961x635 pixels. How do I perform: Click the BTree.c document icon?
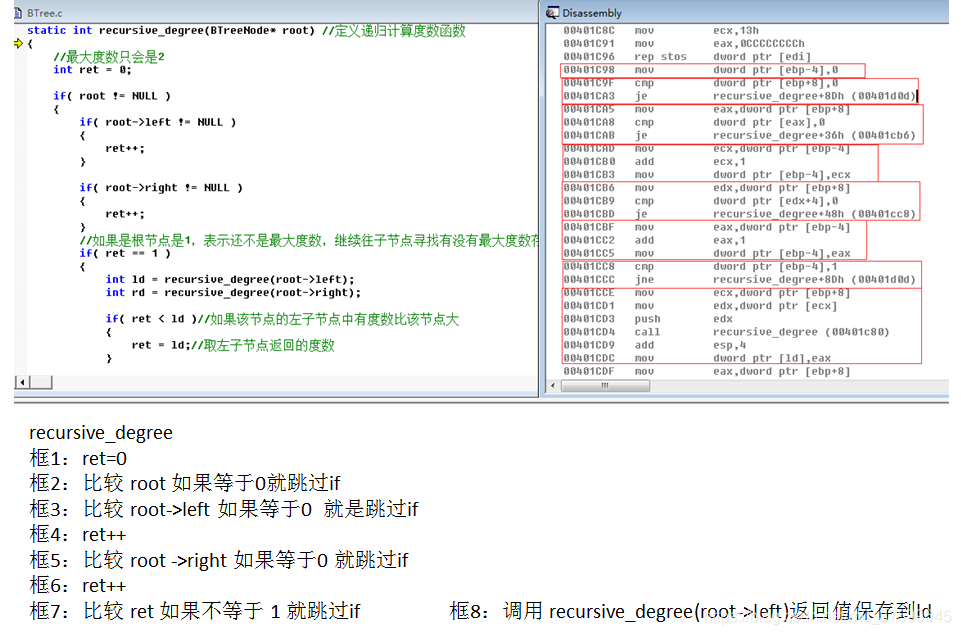coord(18,13)
